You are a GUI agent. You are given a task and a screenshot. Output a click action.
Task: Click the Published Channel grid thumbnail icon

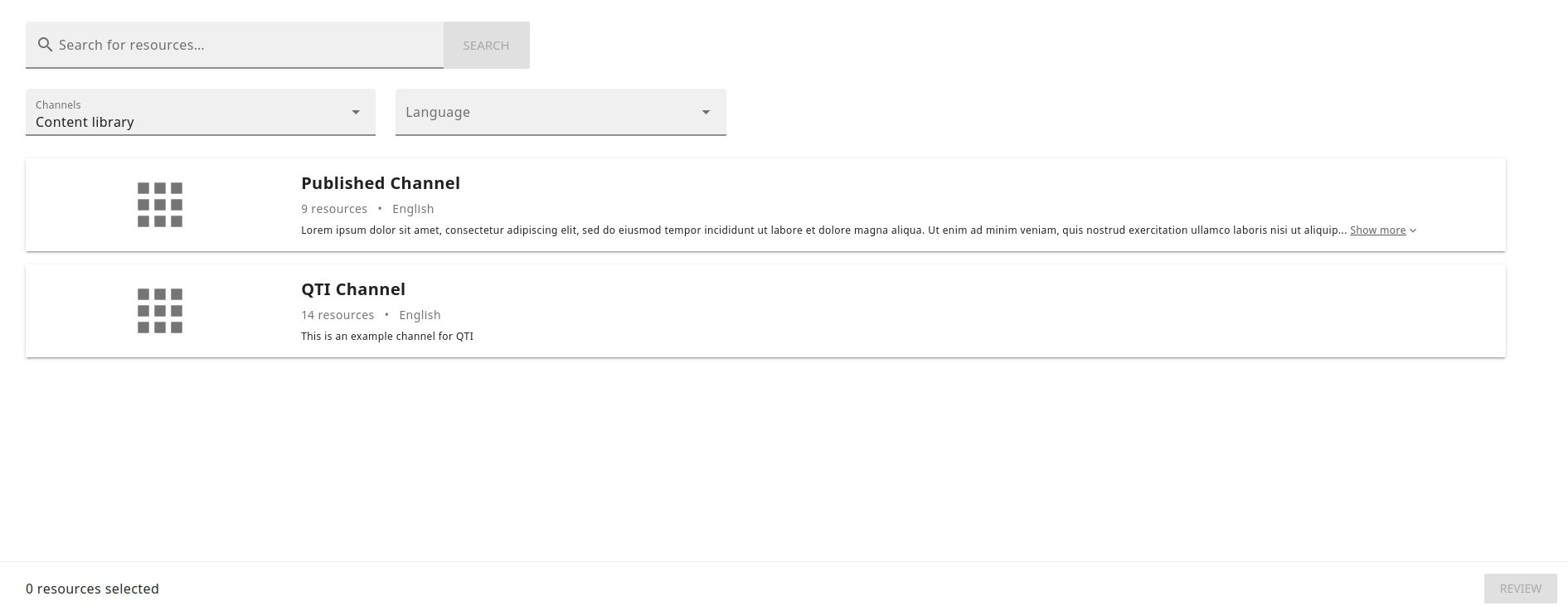point(160,205)
